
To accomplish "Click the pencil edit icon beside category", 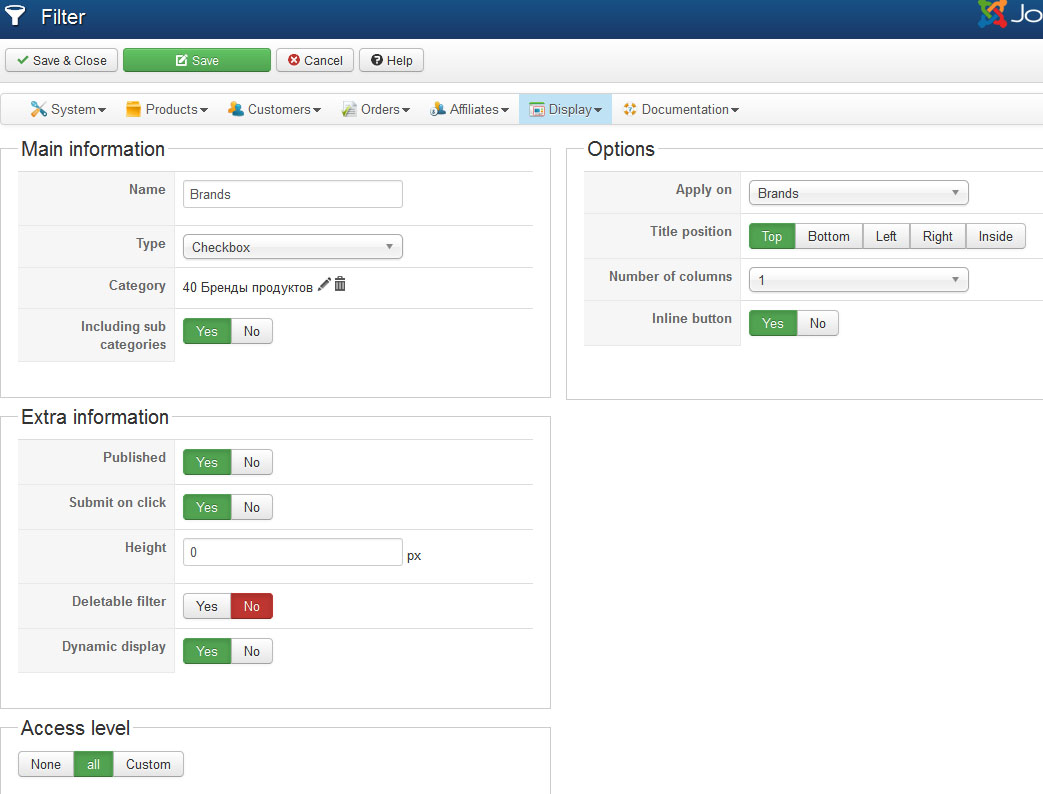I will 324,285.
